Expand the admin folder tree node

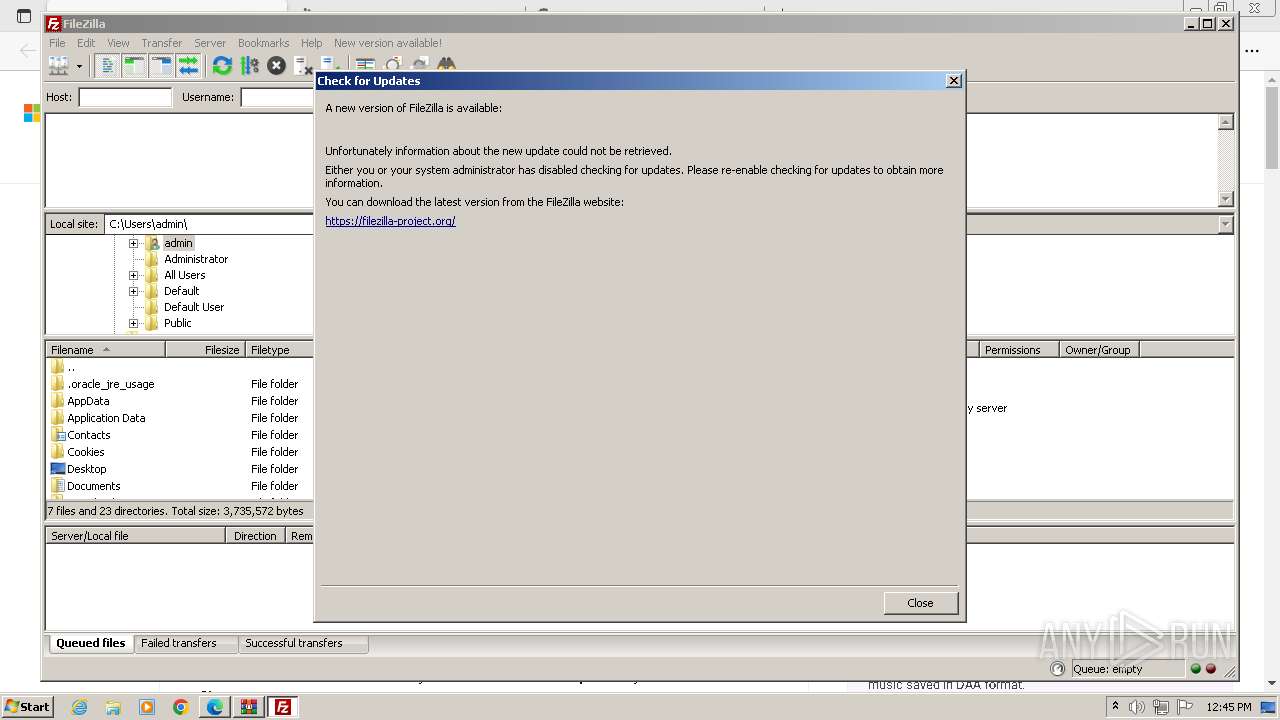point(133,243)
